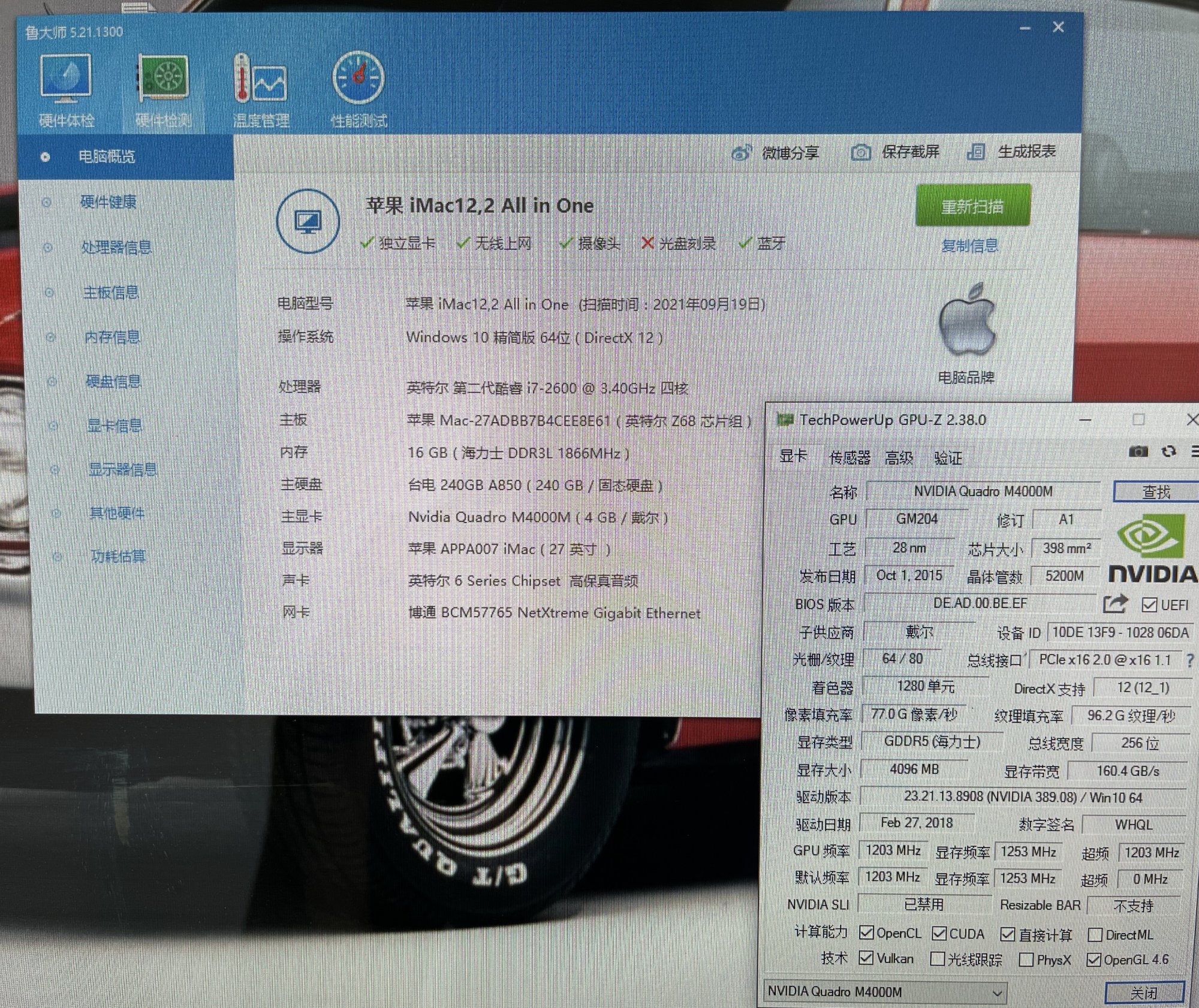
Task: Click the green 重新扫描 button
Action: click(972, 206)
